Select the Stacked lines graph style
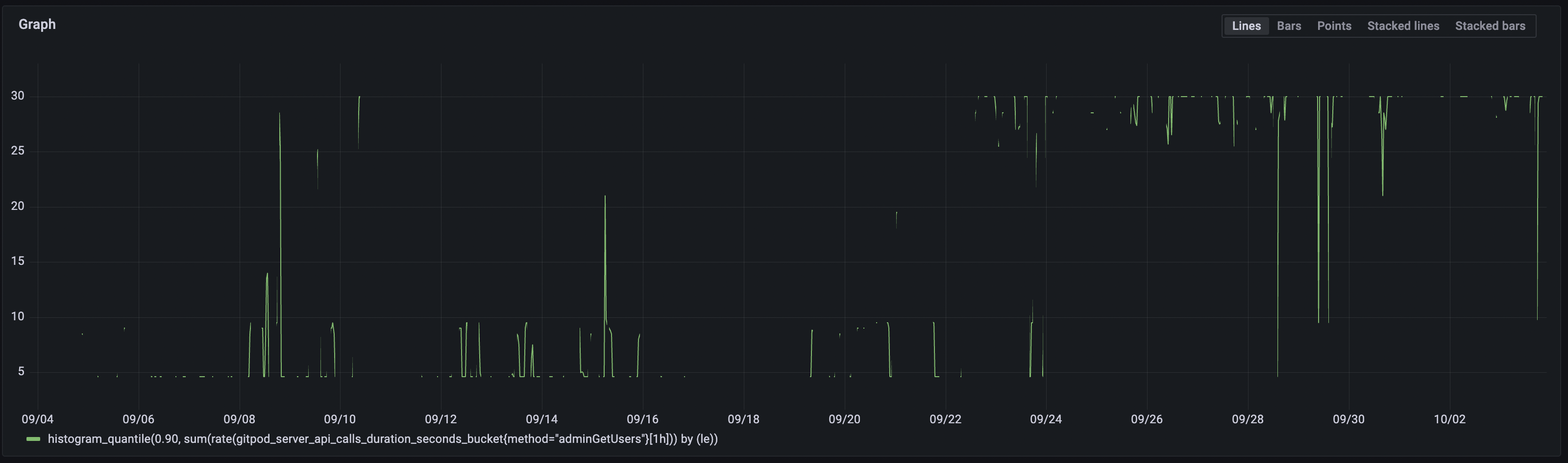1568x463 pixels. pos(1403,26)
